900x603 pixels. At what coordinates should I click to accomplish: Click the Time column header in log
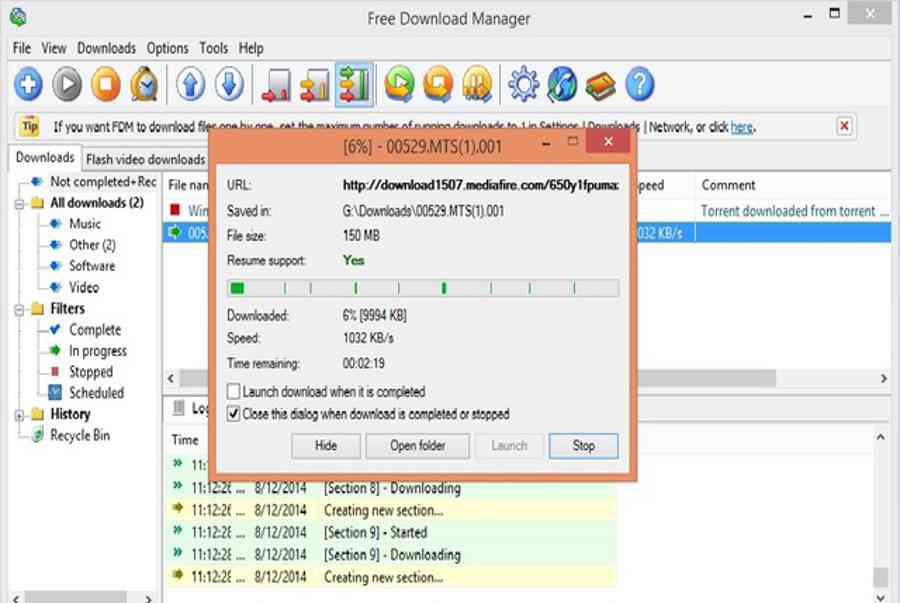(x=184, y=440)
